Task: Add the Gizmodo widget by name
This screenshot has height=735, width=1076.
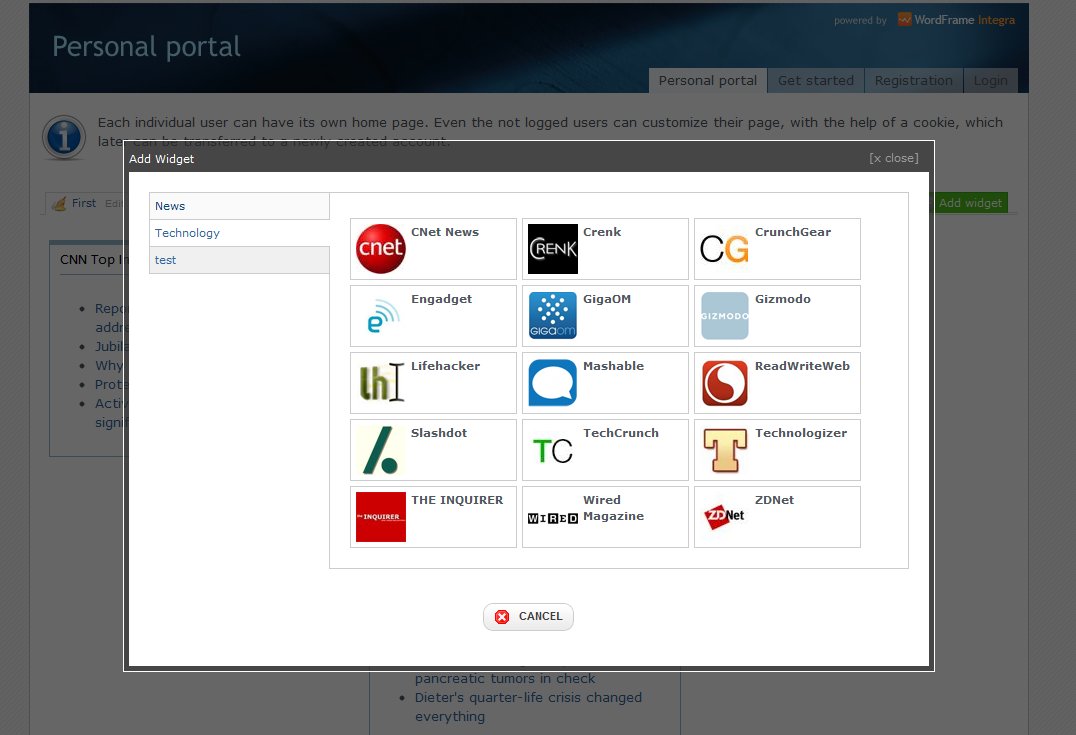Action: (782, 299)
